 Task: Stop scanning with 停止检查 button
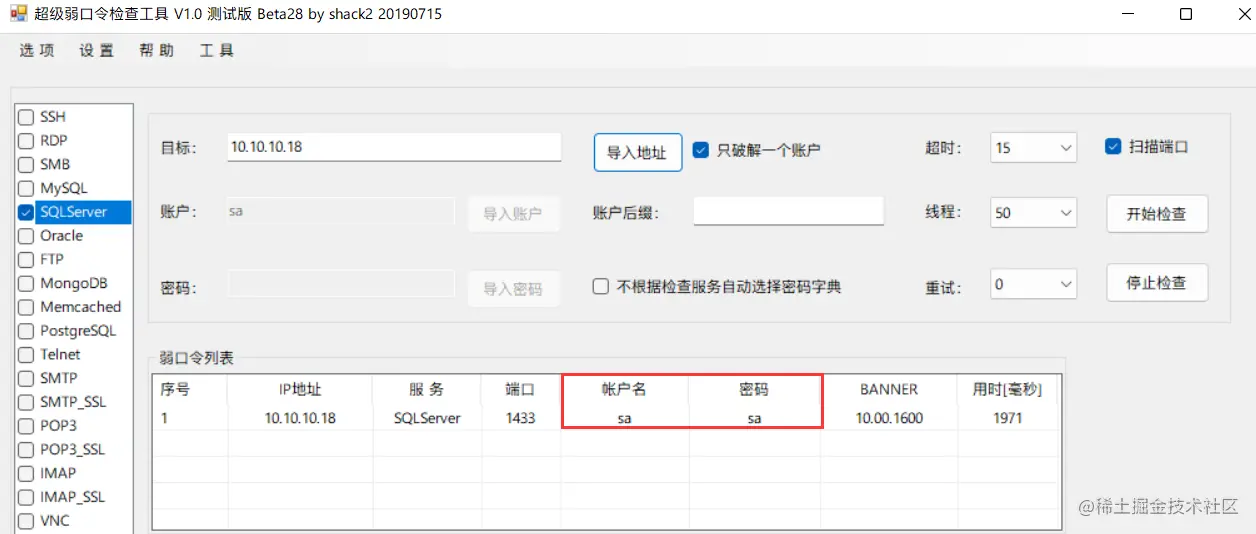pyautogui.click(x=1157, y=283)
